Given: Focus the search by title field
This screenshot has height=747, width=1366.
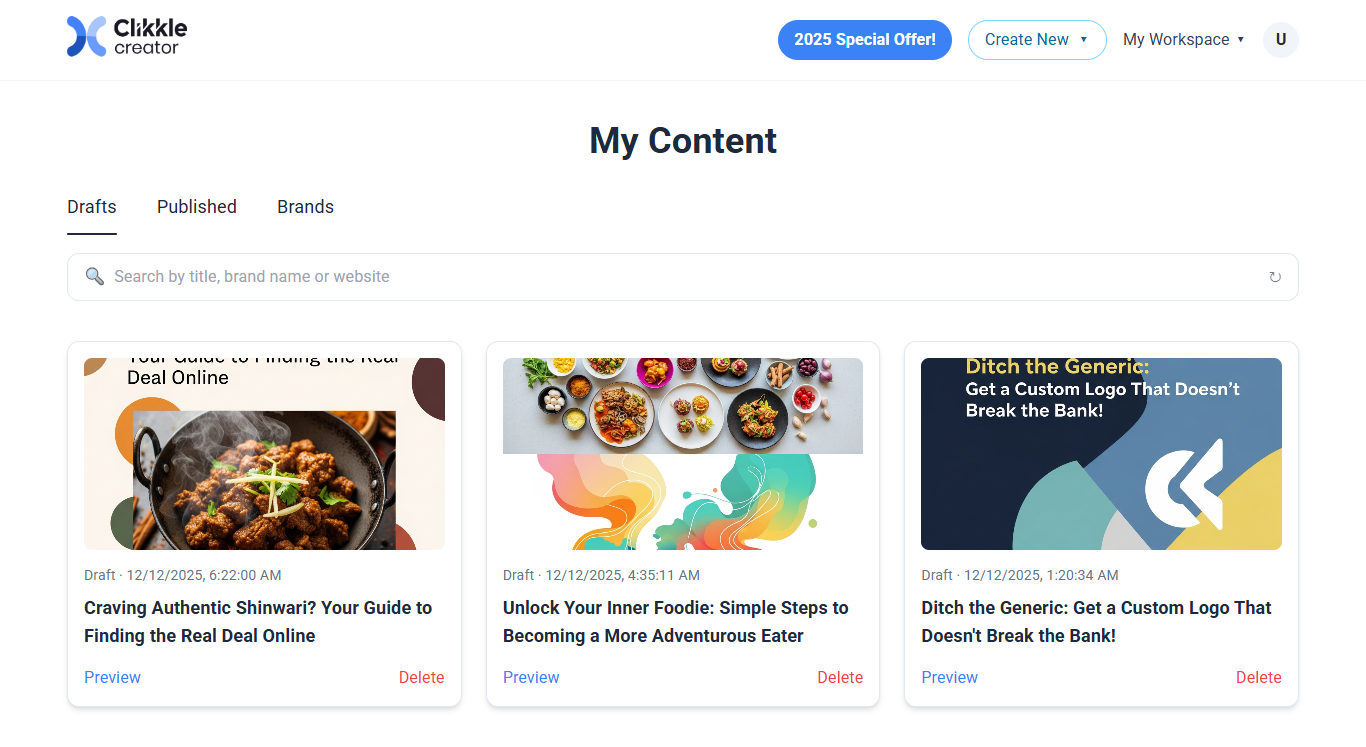Looking at the screenshot, I should [x=680, y=277].
